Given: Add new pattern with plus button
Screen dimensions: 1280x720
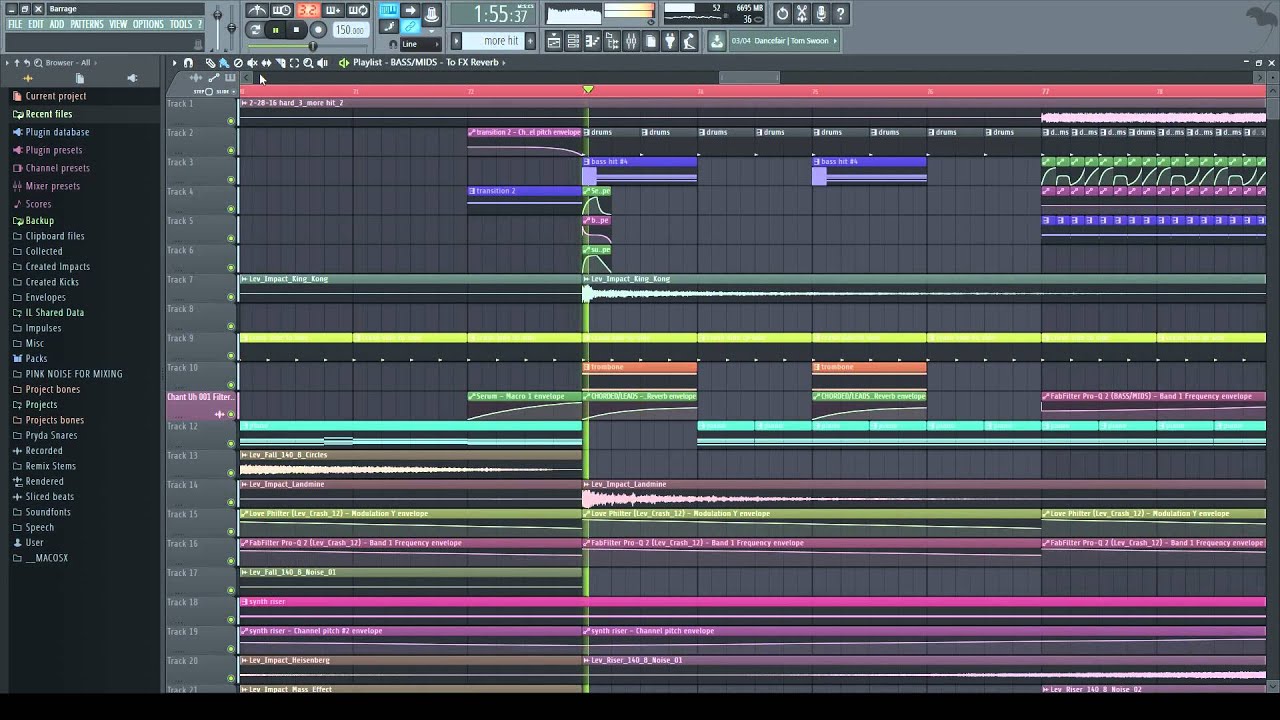Looking at the screenshot, I should pos(530,41).
